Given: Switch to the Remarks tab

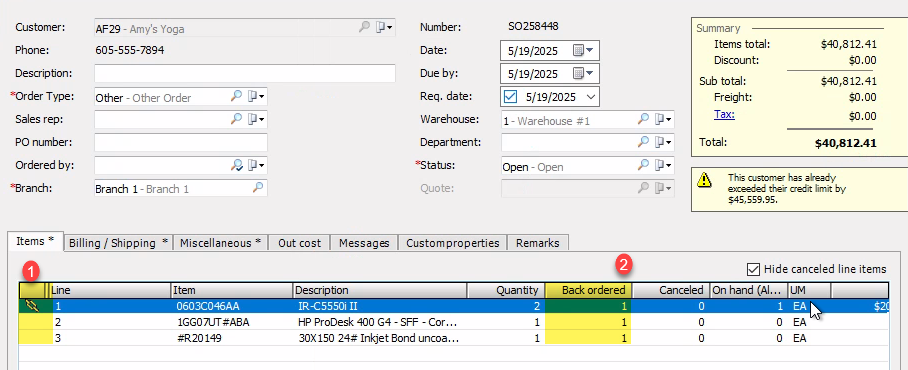Looking at the screenshot, I should pos(538,243).
